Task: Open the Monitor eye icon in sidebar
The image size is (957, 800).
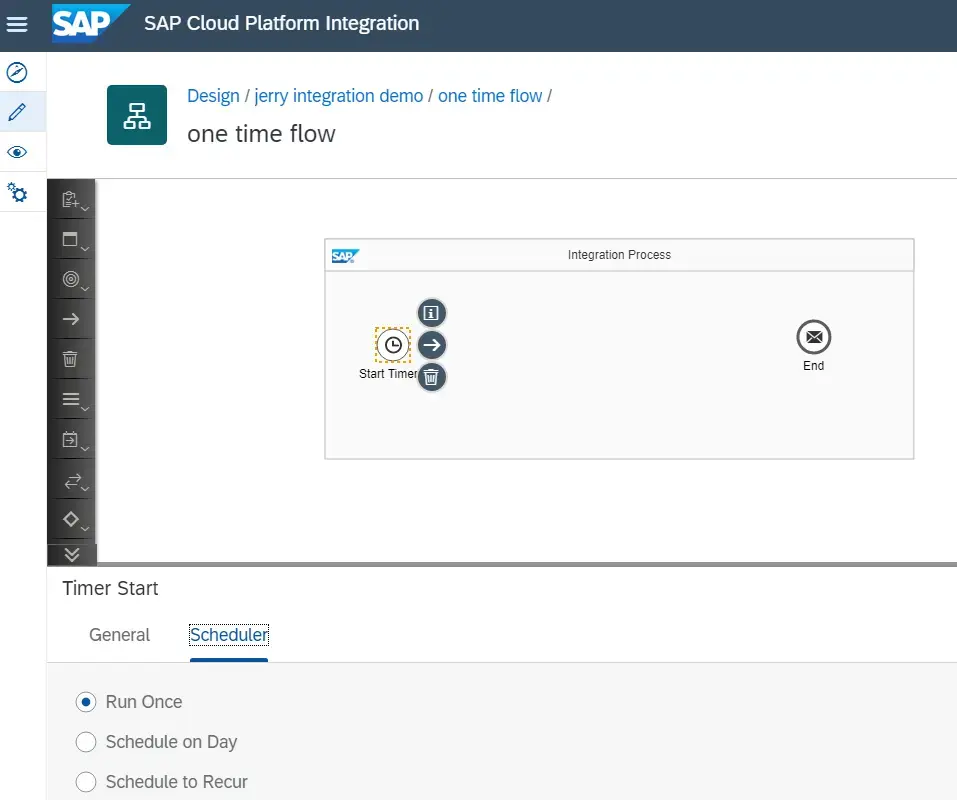Action: tap(16, 151)
